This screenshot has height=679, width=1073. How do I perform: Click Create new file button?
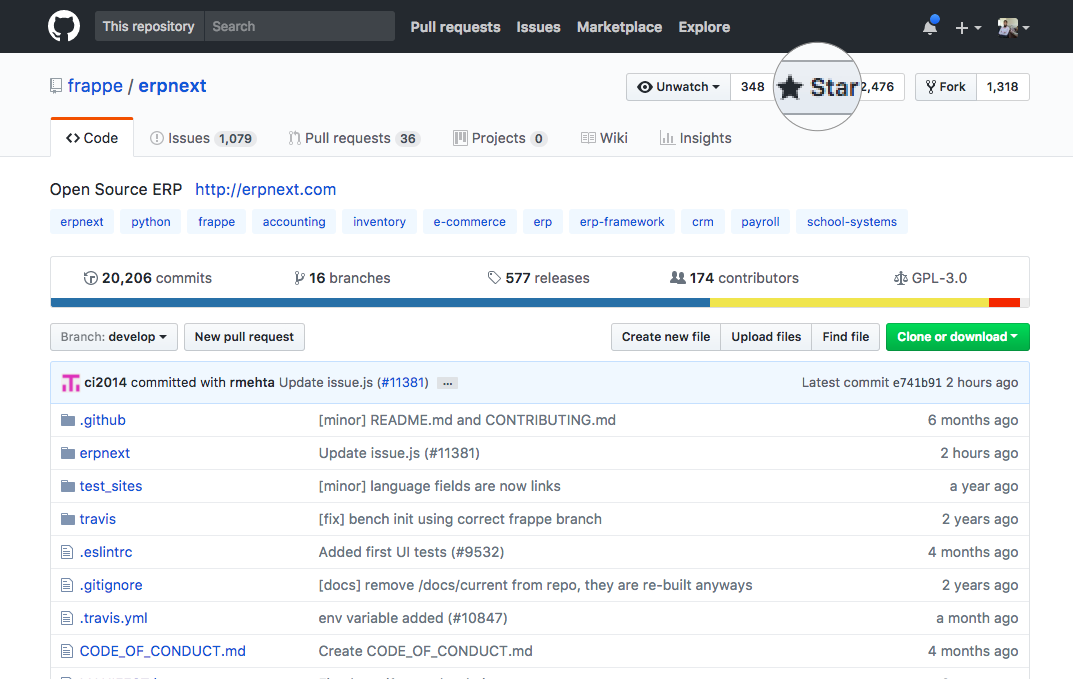(x=666, y=337)
